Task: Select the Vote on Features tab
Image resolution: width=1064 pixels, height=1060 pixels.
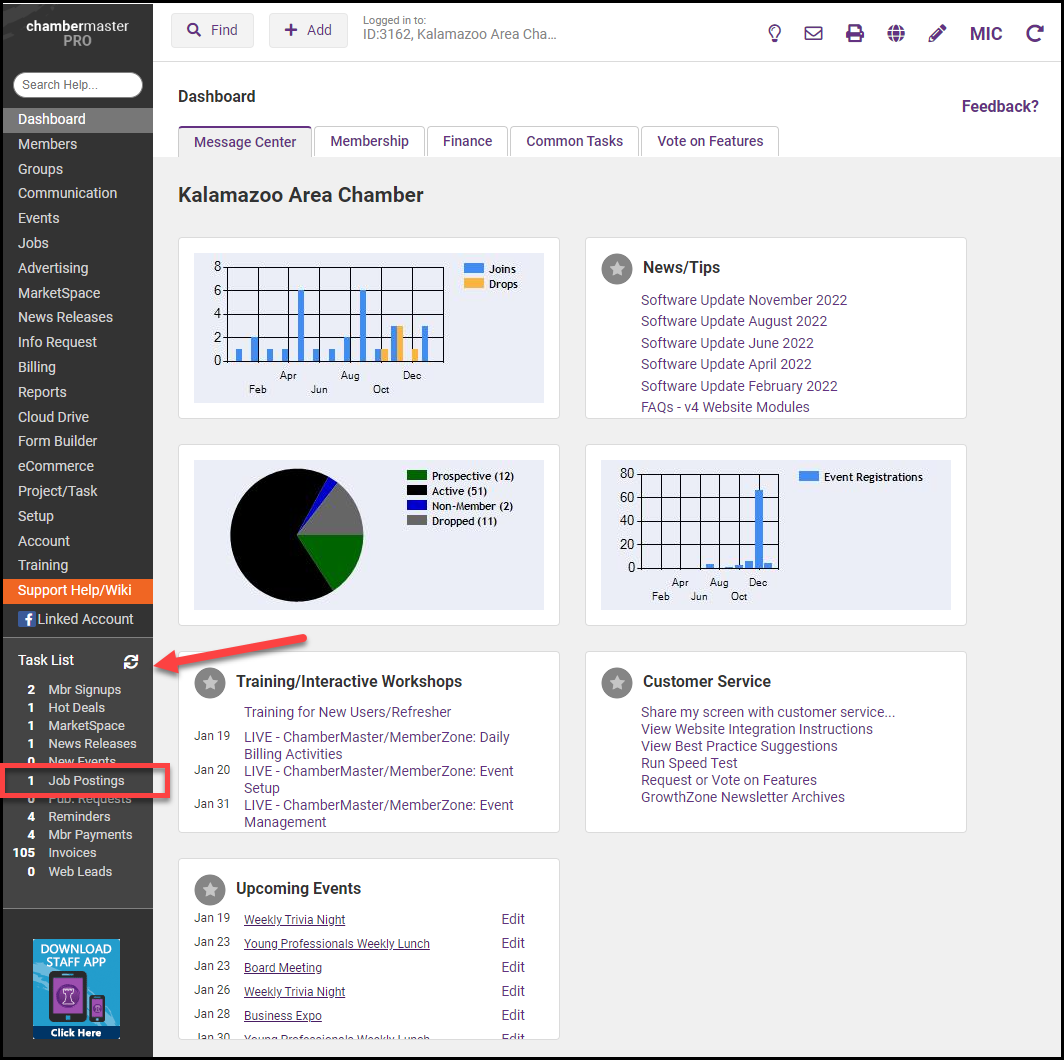Action: [710, 141]
